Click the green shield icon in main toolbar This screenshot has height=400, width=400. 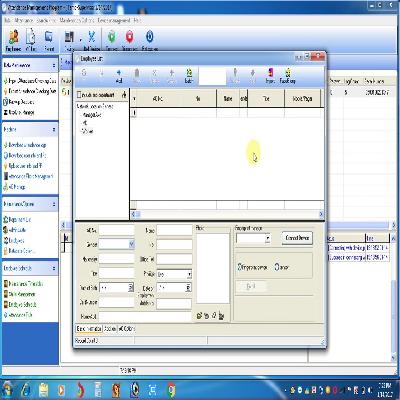tap(112, 40)
